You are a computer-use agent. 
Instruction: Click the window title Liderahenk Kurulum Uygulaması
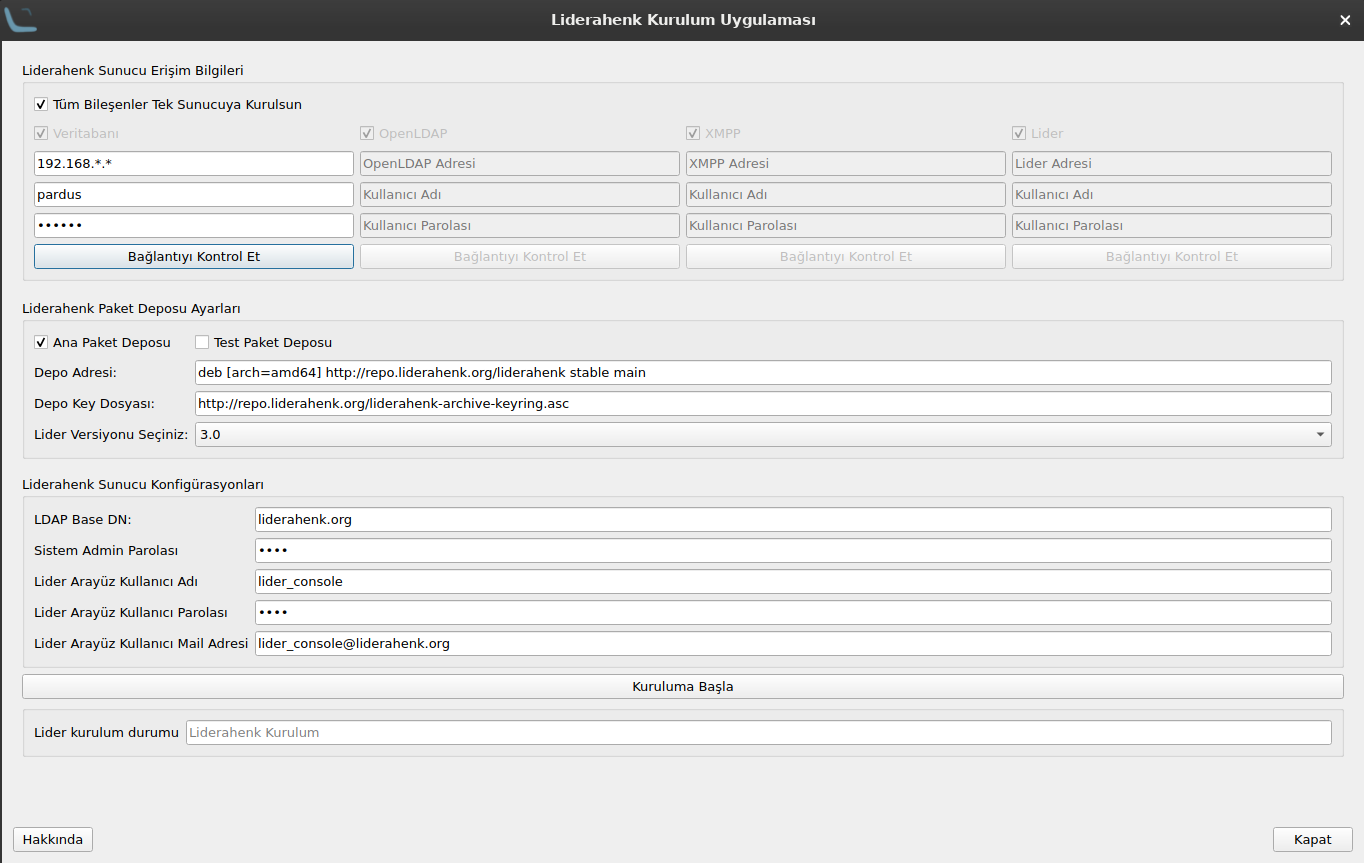(x=683, y=20)
